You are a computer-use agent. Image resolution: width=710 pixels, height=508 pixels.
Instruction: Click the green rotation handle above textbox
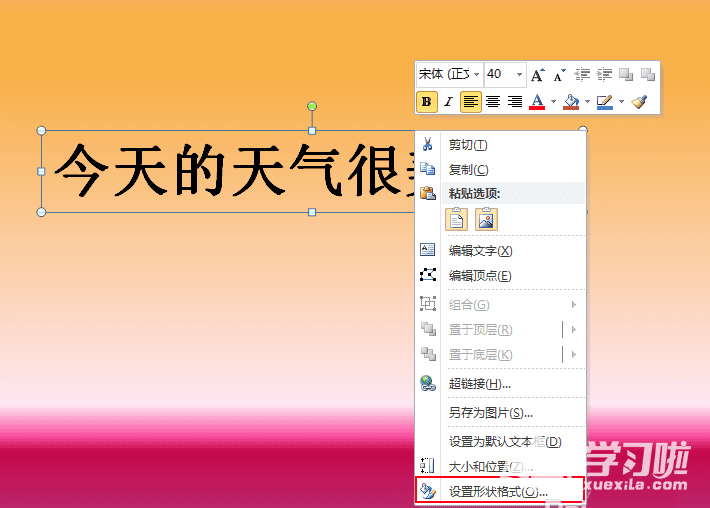(312, 106)
